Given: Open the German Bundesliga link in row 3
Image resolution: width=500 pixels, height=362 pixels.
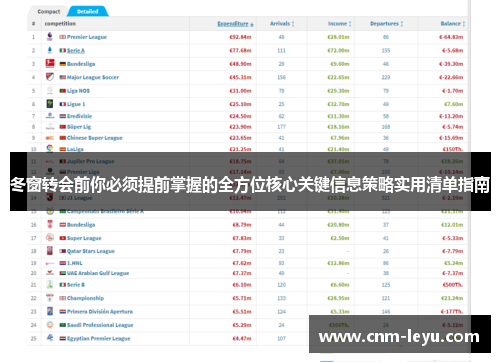Looking at the screenshot, I should pos(81,64).
